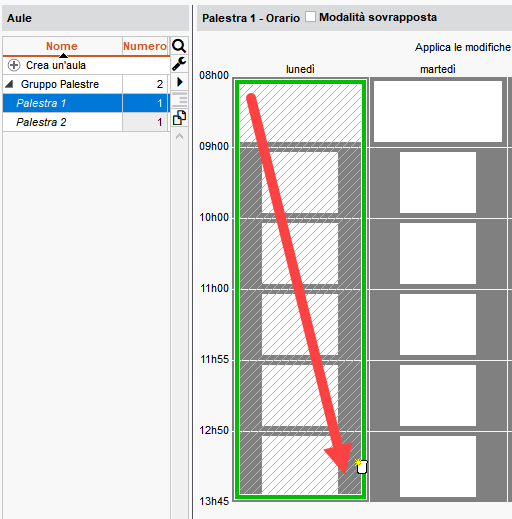Image resolution: width=512 pixels, height=519 pixels.
Task: Click the plus icon beside Crea un'aula
Action: point(14,65)
